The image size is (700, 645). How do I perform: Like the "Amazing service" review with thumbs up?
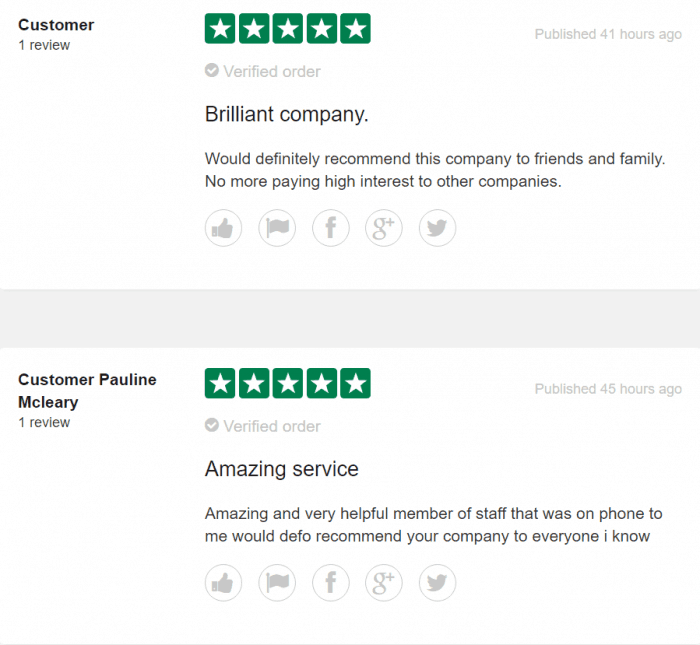224,582
